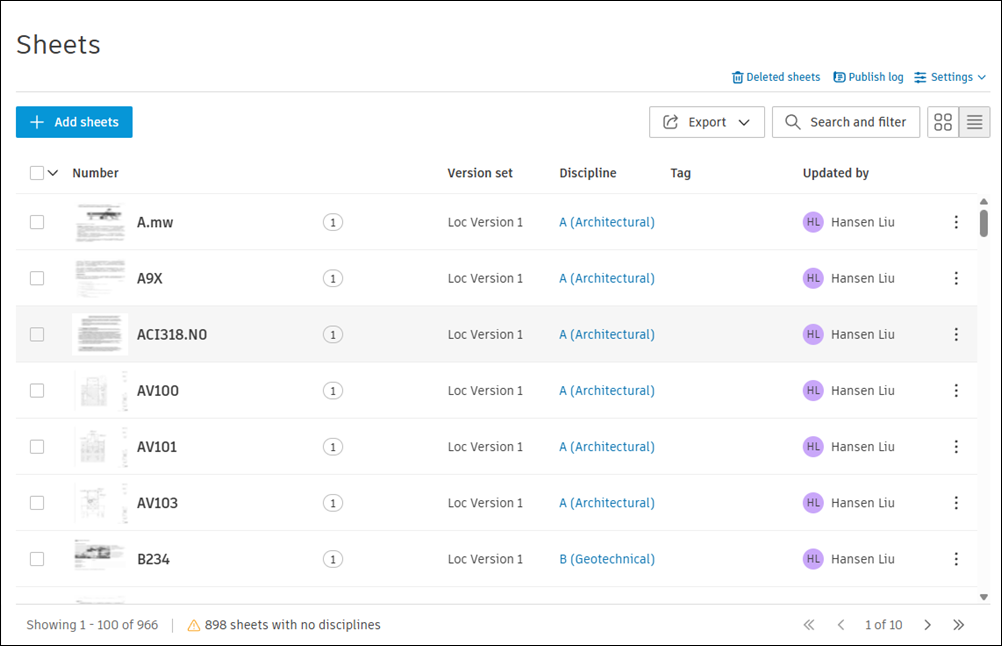
Task: Open the Settings dropdown
Action: pyautogui.click(x=950, y=77)
